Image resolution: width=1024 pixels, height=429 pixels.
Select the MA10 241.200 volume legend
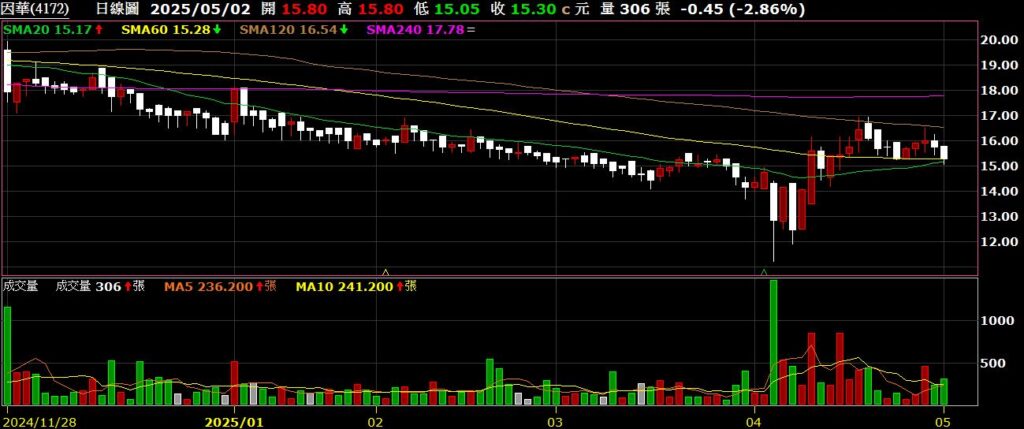click(x=357, y=286)
